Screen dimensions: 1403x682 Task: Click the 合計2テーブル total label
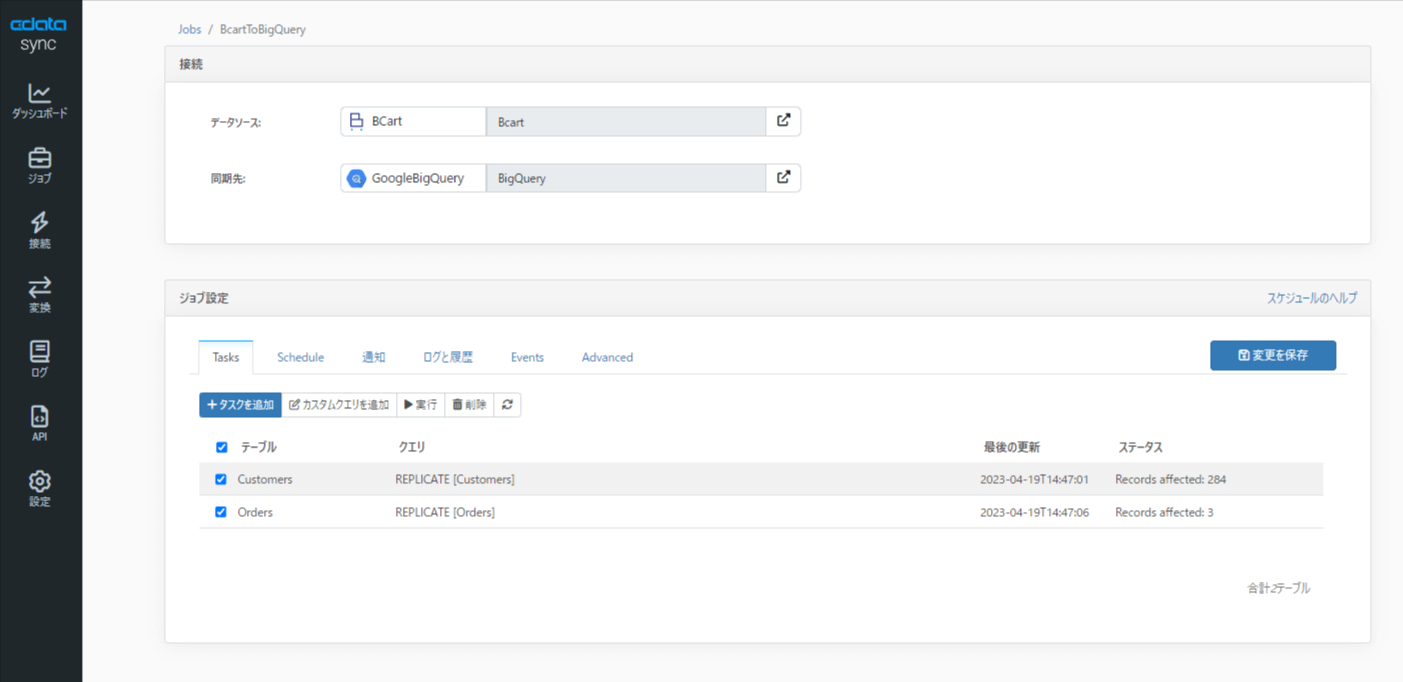1278,588
